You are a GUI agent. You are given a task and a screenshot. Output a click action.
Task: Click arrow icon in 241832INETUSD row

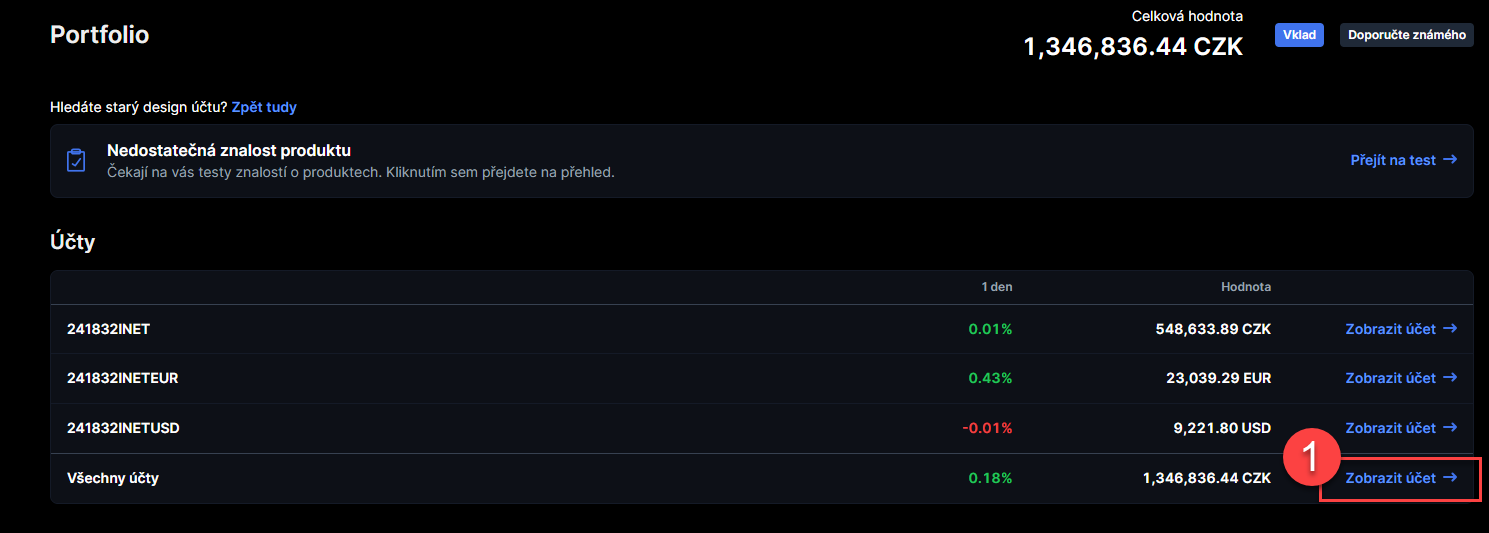[x=1450, y=428]
